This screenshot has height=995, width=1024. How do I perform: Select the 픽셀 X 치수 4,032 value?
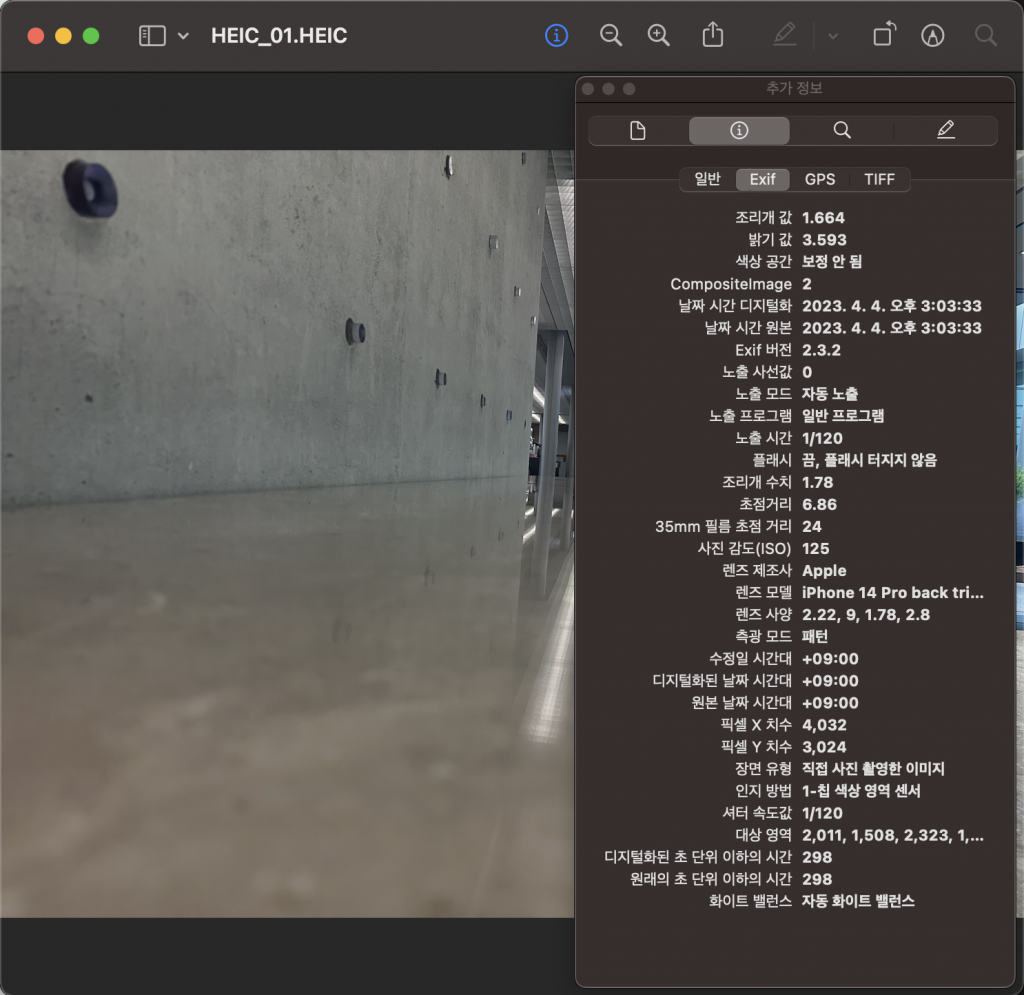pyautogui.click(x=824, y=725)
